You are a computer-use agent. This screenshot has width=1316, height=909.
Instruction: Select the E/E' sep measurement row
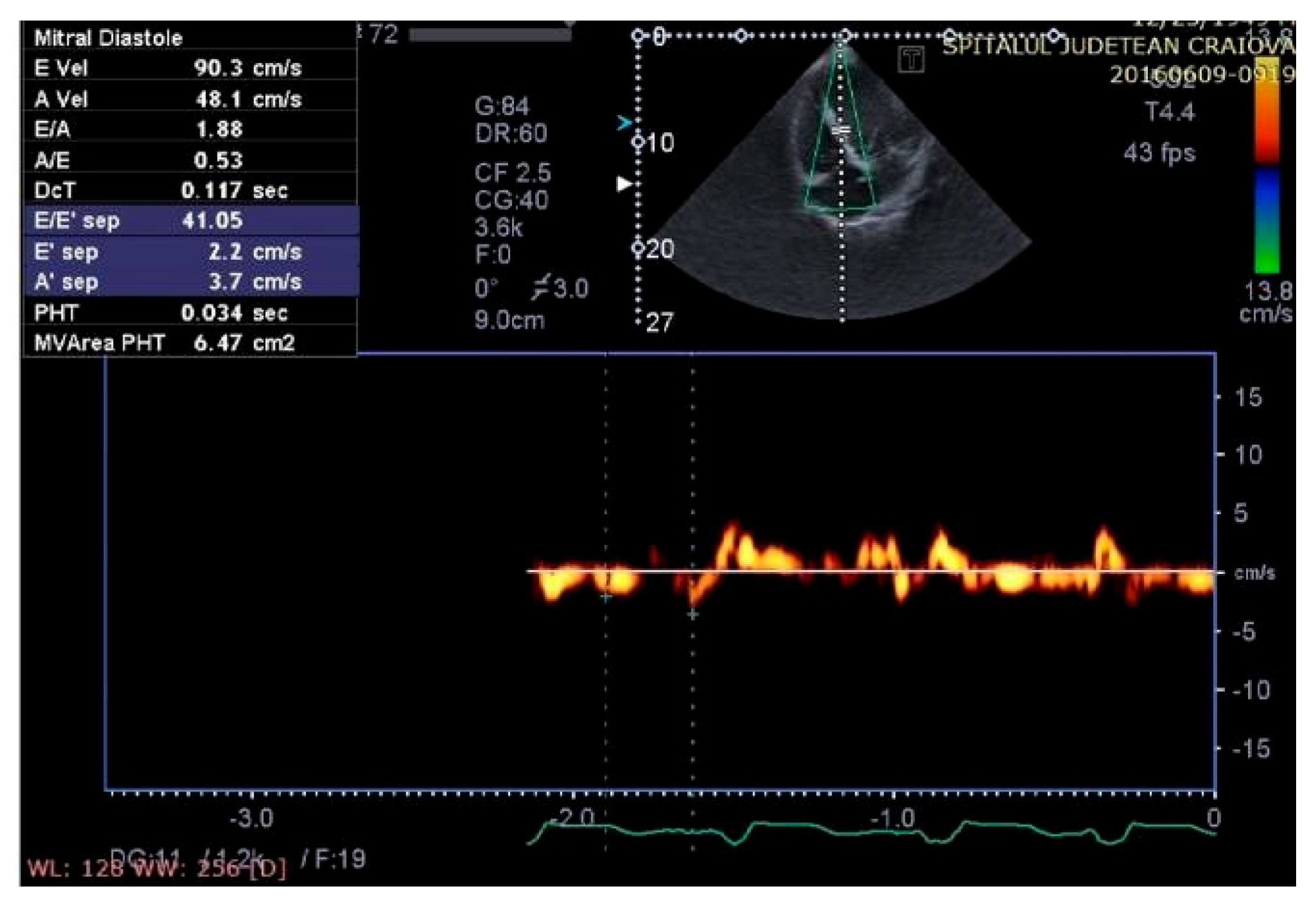point(191,221)
